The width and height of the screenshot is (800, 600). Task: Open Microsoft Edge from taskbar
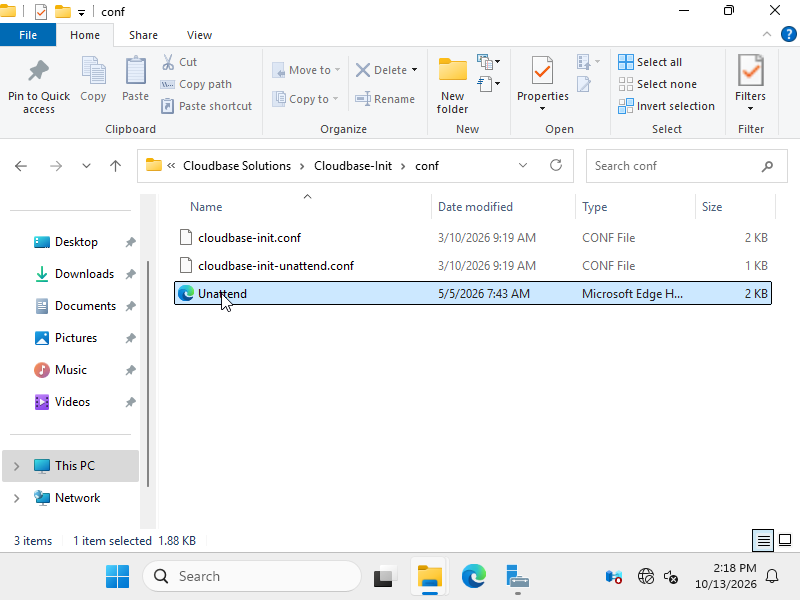coord(473,577)
